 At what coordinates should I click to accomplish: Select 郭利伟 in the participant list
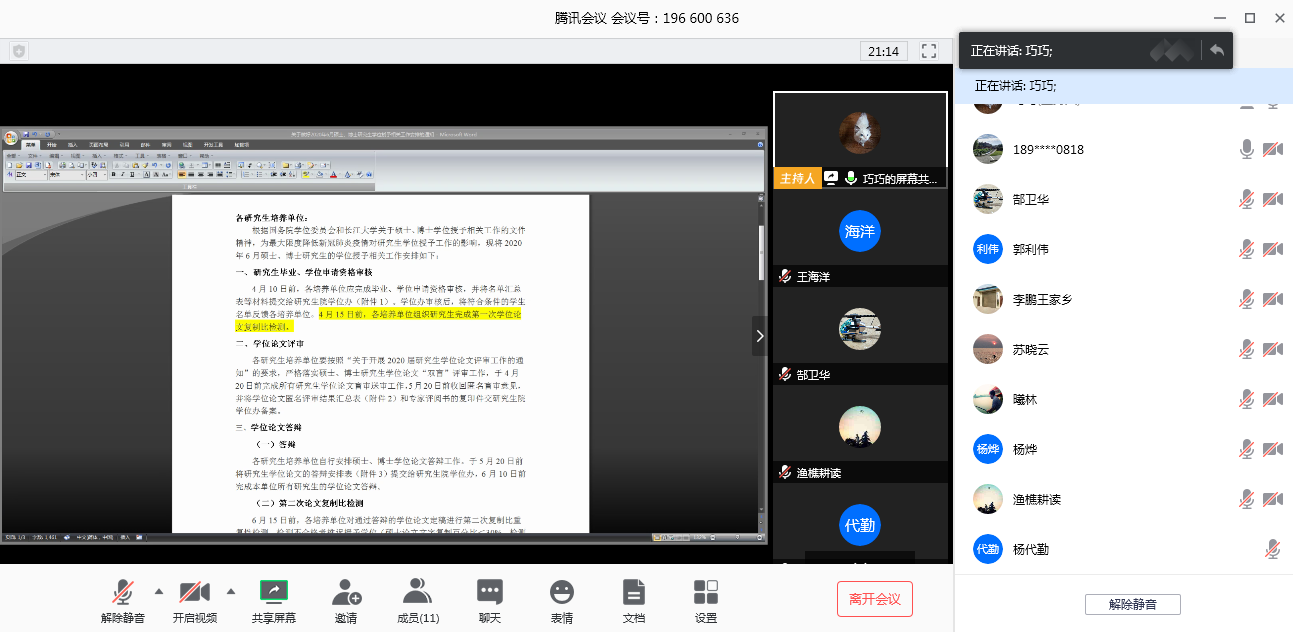coord(1030,249)
